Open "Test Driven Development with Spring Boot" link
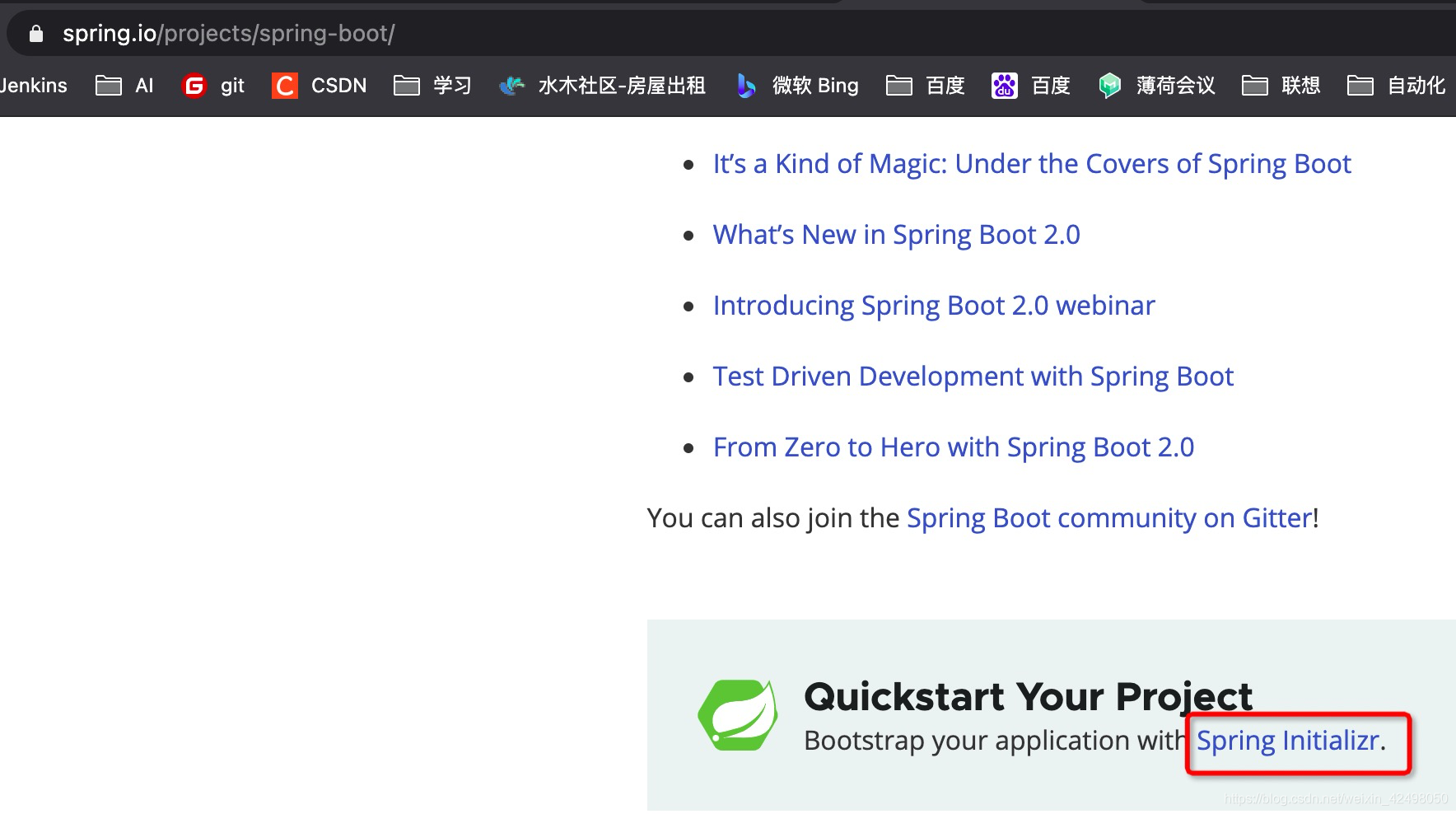The height and width of the screenshot is (814, 1456). (x=973, y=377)
